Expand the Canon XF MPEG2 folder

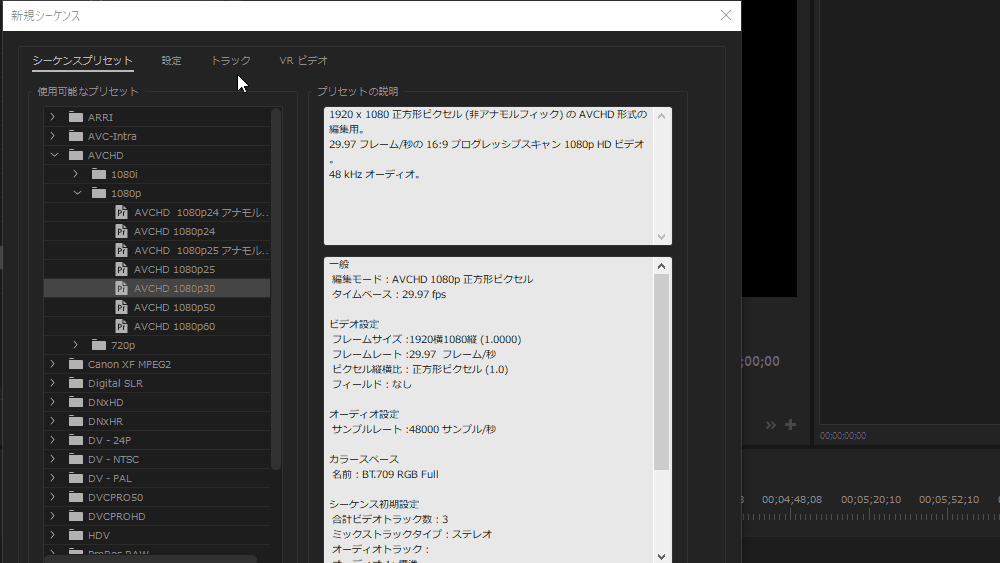(53, 364)
